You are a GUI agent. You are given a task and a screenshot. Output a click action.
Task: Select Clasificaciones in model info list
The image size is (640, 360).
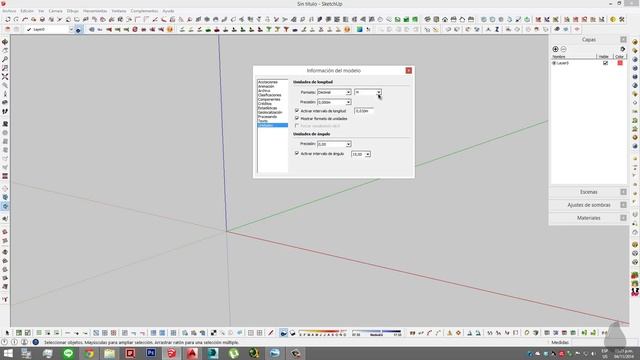pyautogui.click(x=269, y=95)
